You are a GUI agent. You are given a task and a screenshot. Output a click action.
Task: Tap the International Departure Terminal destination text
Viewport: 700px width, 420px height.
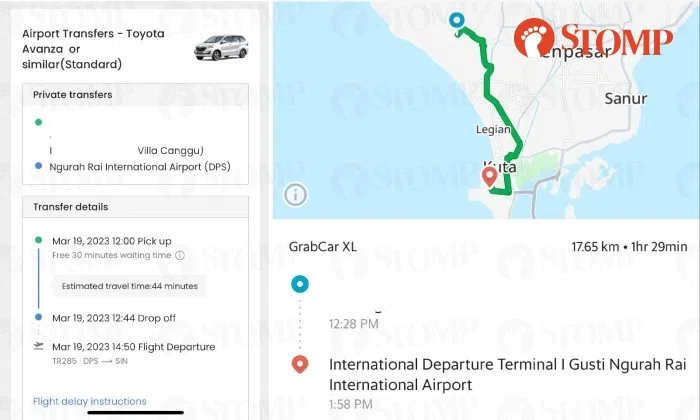(486, 374)
